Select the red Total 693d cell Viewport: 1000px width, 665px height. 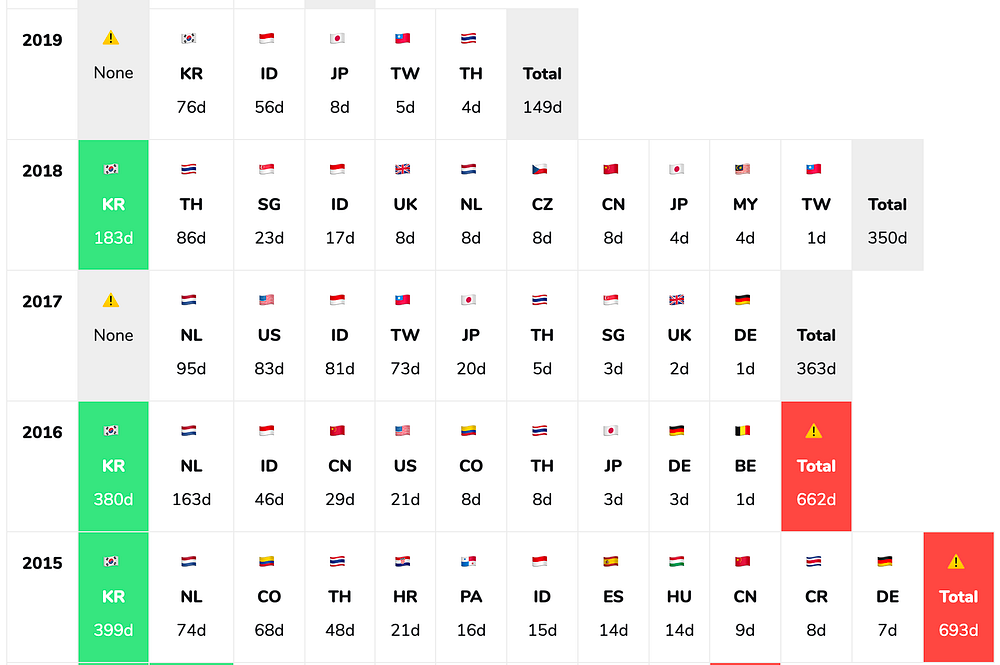959,597
